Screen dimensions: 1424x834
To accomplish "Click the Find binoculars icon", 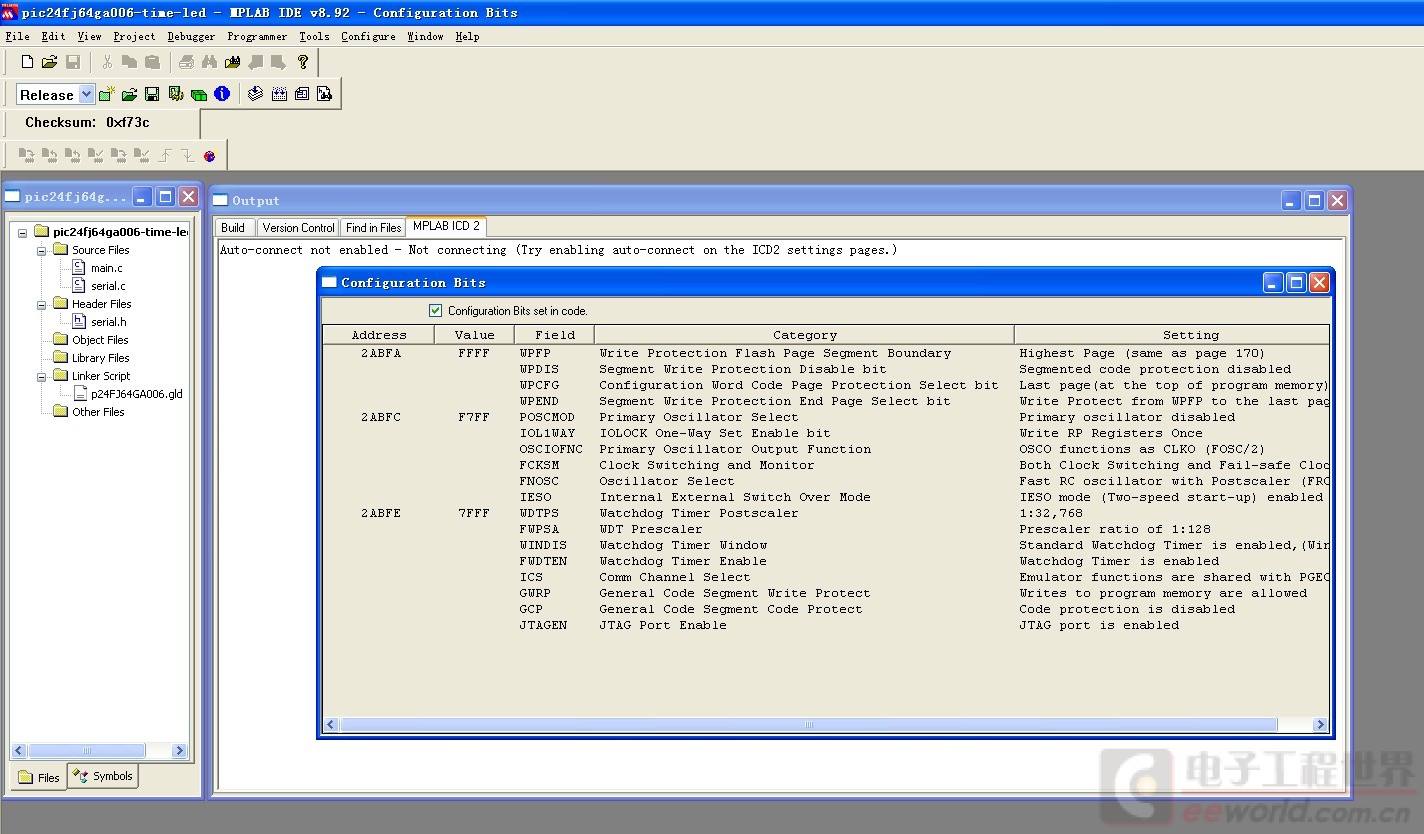I will click(x=209, y=62).
